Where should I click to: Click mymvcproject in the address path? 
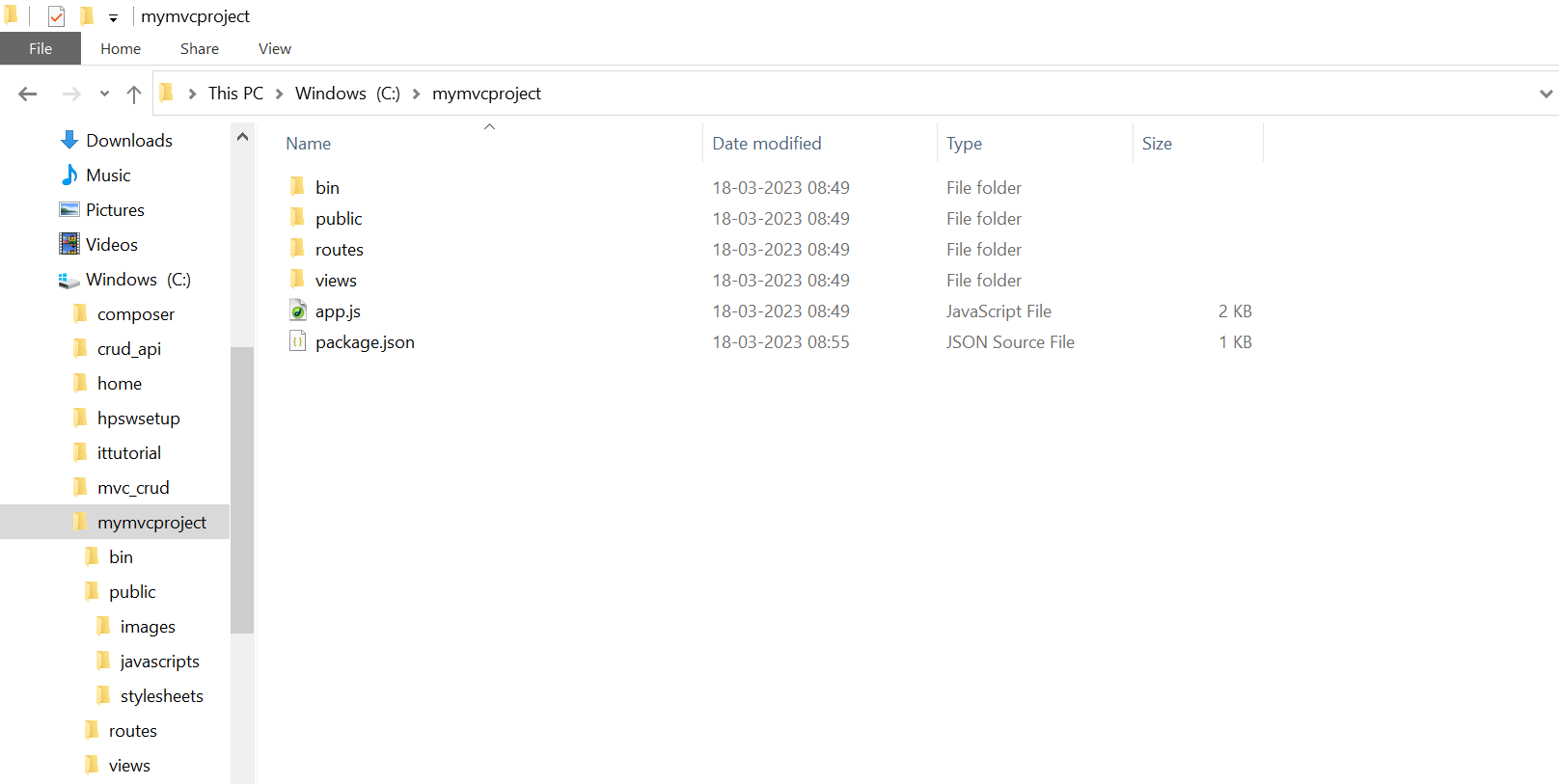coord(486,94)
